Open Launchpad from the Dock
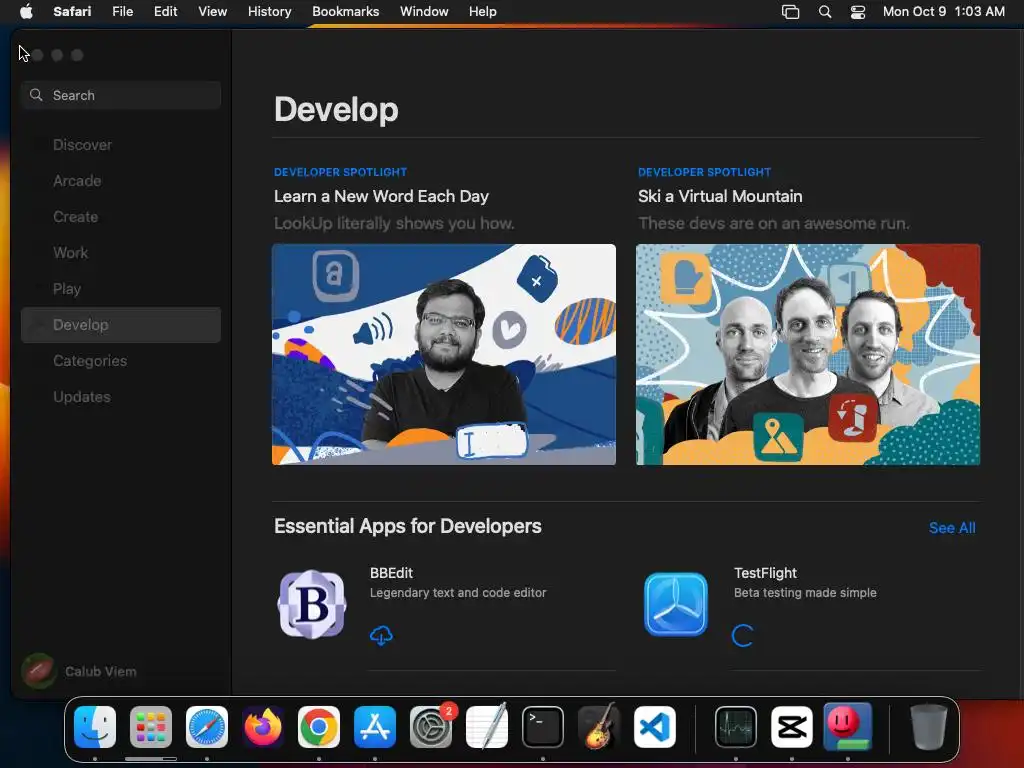Image resolution: width=1024 pixels, height=768 pixels. pos(151,726)
